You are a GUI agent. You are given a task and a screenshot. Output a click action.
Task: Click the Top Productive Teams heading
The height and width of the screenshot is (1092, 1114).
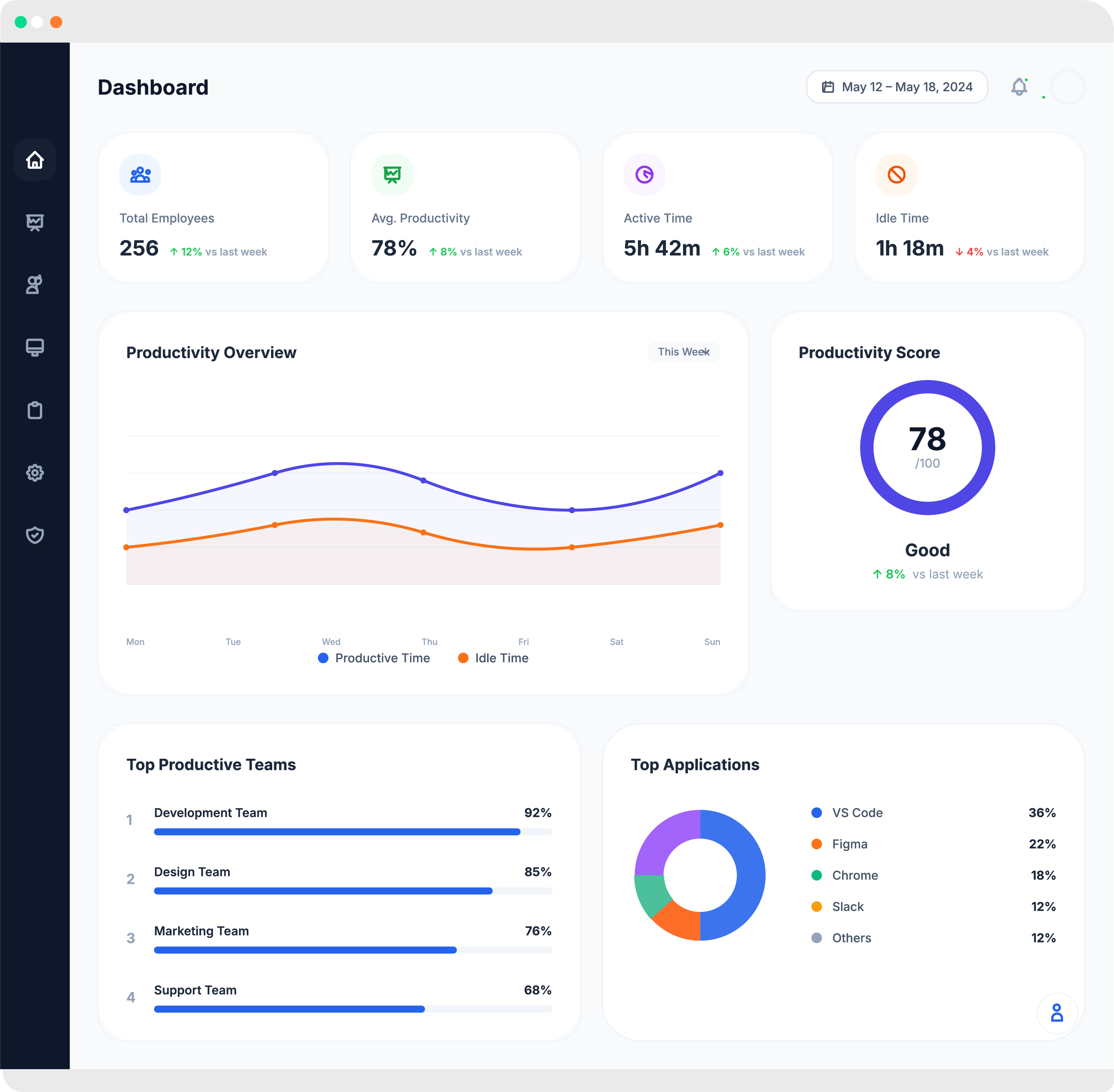[211, 765]
